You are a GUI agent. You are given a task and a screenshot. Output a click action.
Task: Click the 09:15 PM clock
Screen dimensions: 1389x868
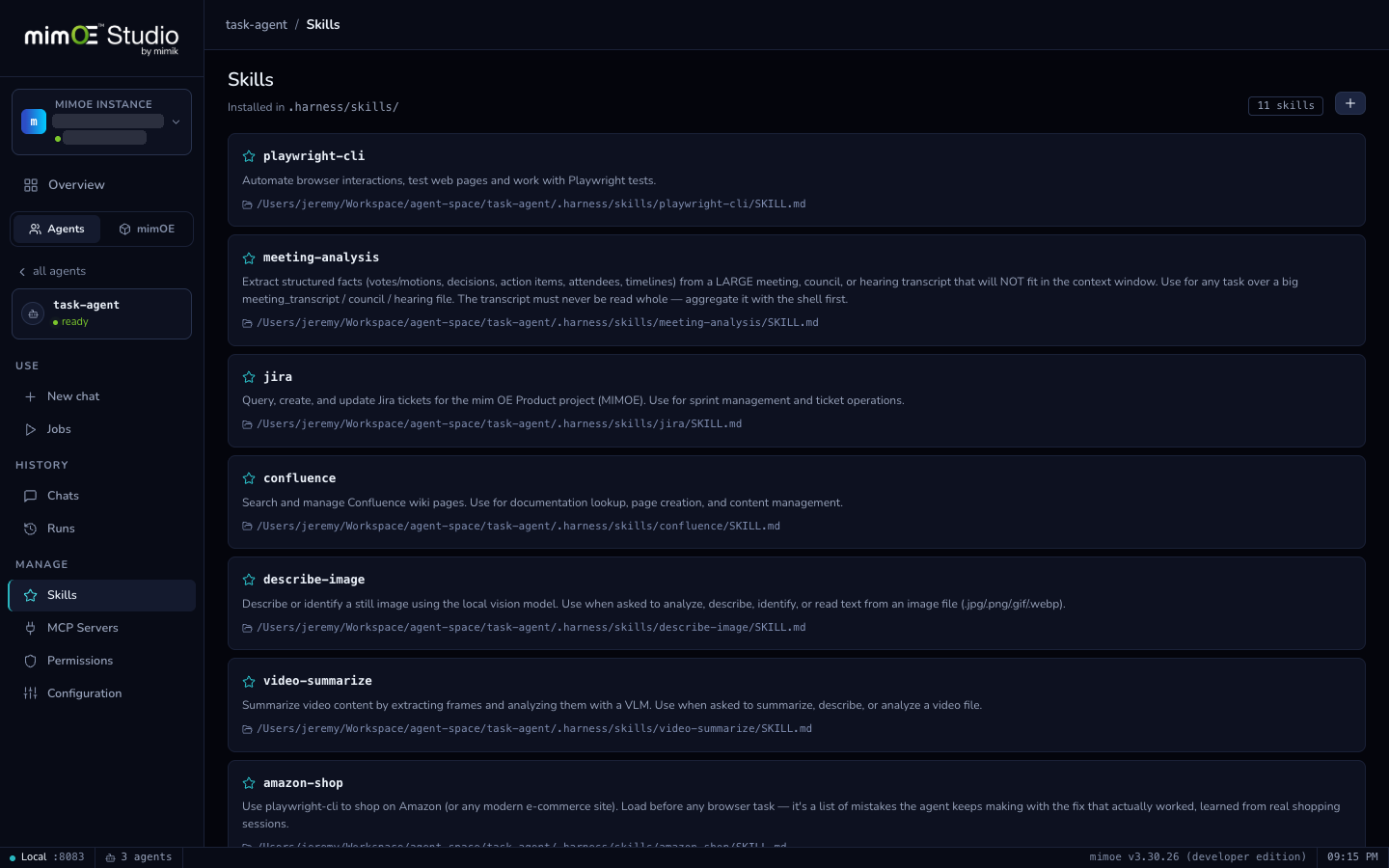point(1352,856)
